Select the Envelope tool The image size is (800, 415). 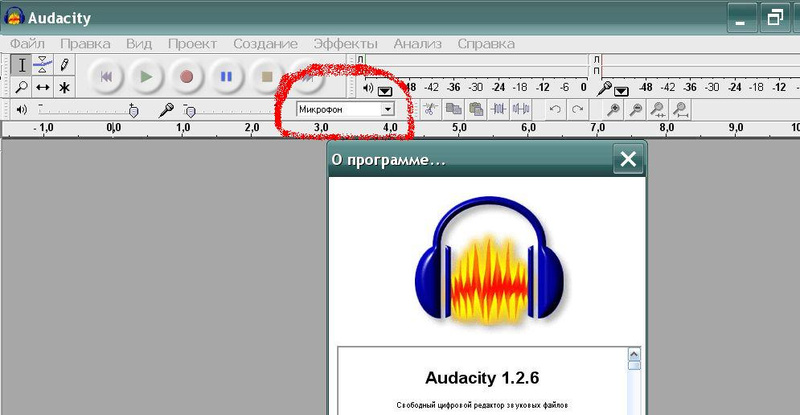[x=43, y=65]
